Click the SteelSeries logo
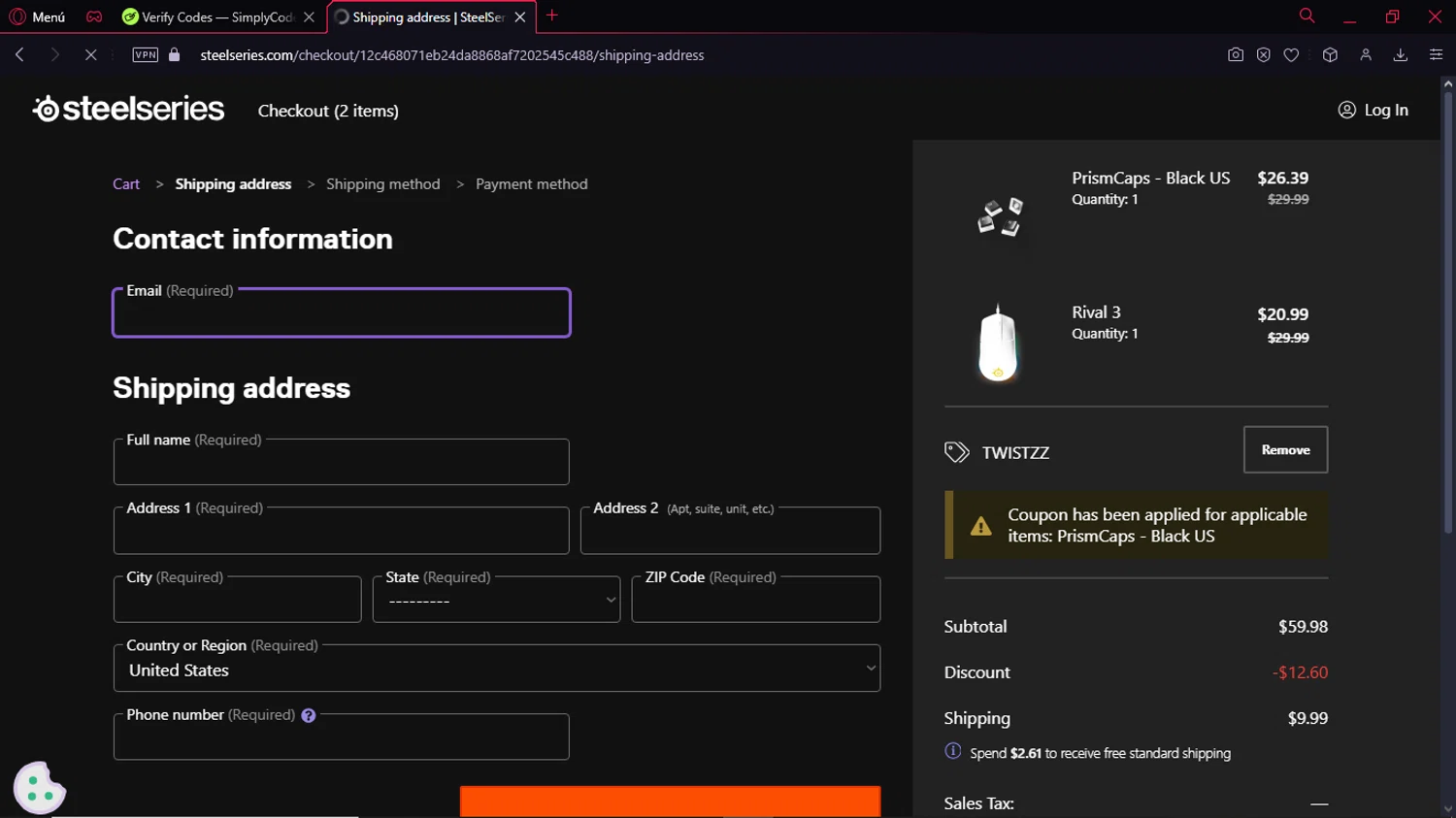The width and height of the screenshot is (1456, 818). click(x=128, y=109)
